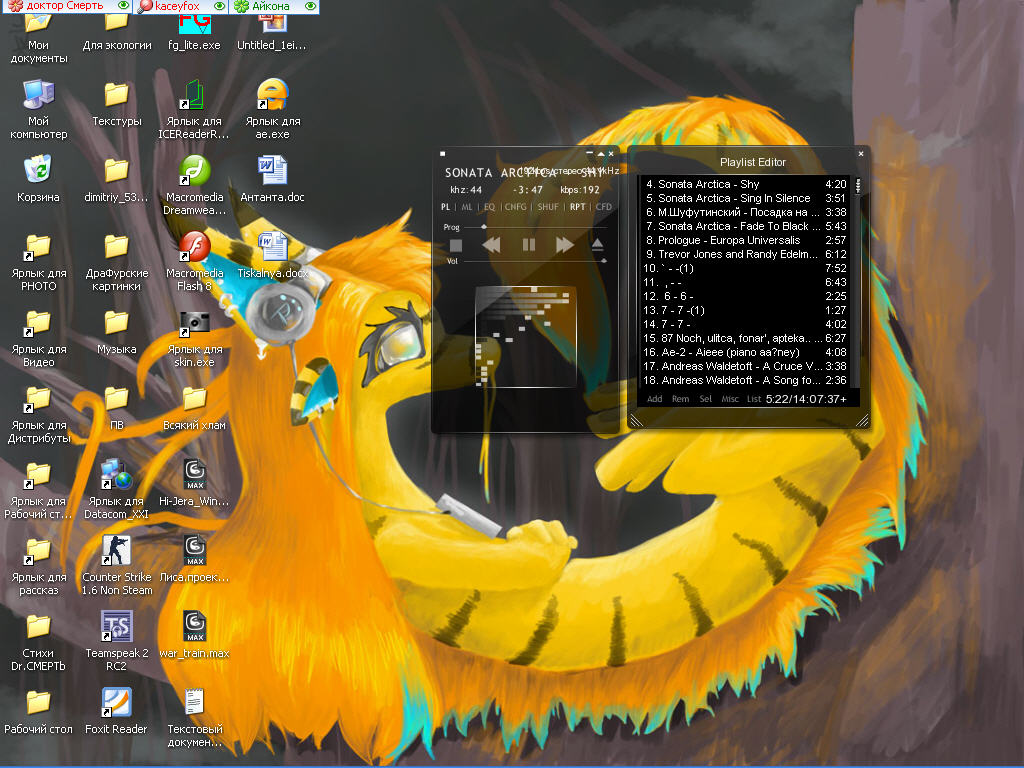Open Стихи Dr.СМЕРТЬ folder

38,628
